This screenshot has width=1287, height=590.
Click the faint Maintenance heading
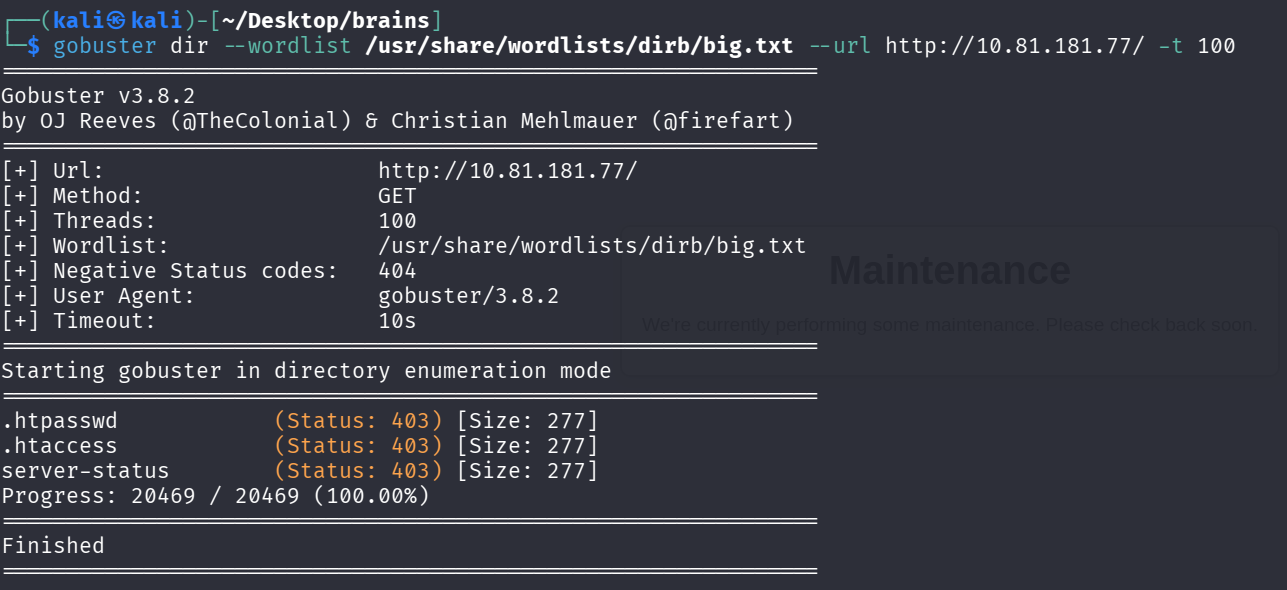tap(949, 271)
